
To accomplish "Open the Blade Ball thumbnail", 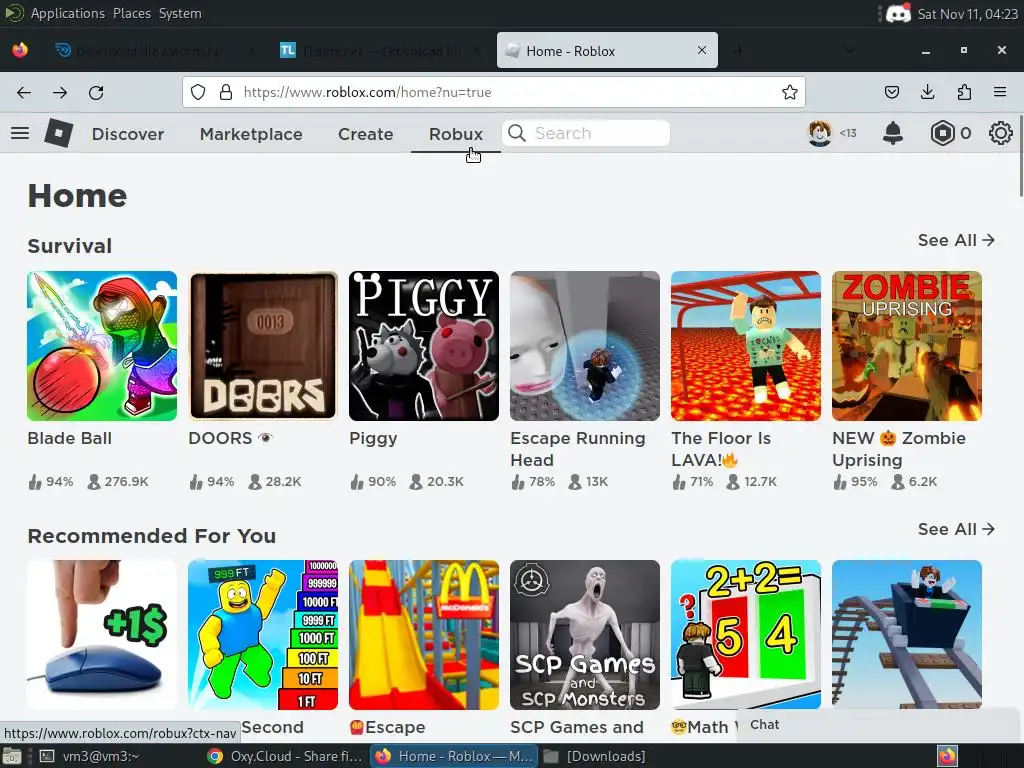I will pyautogui.click(x=102, y=346).
